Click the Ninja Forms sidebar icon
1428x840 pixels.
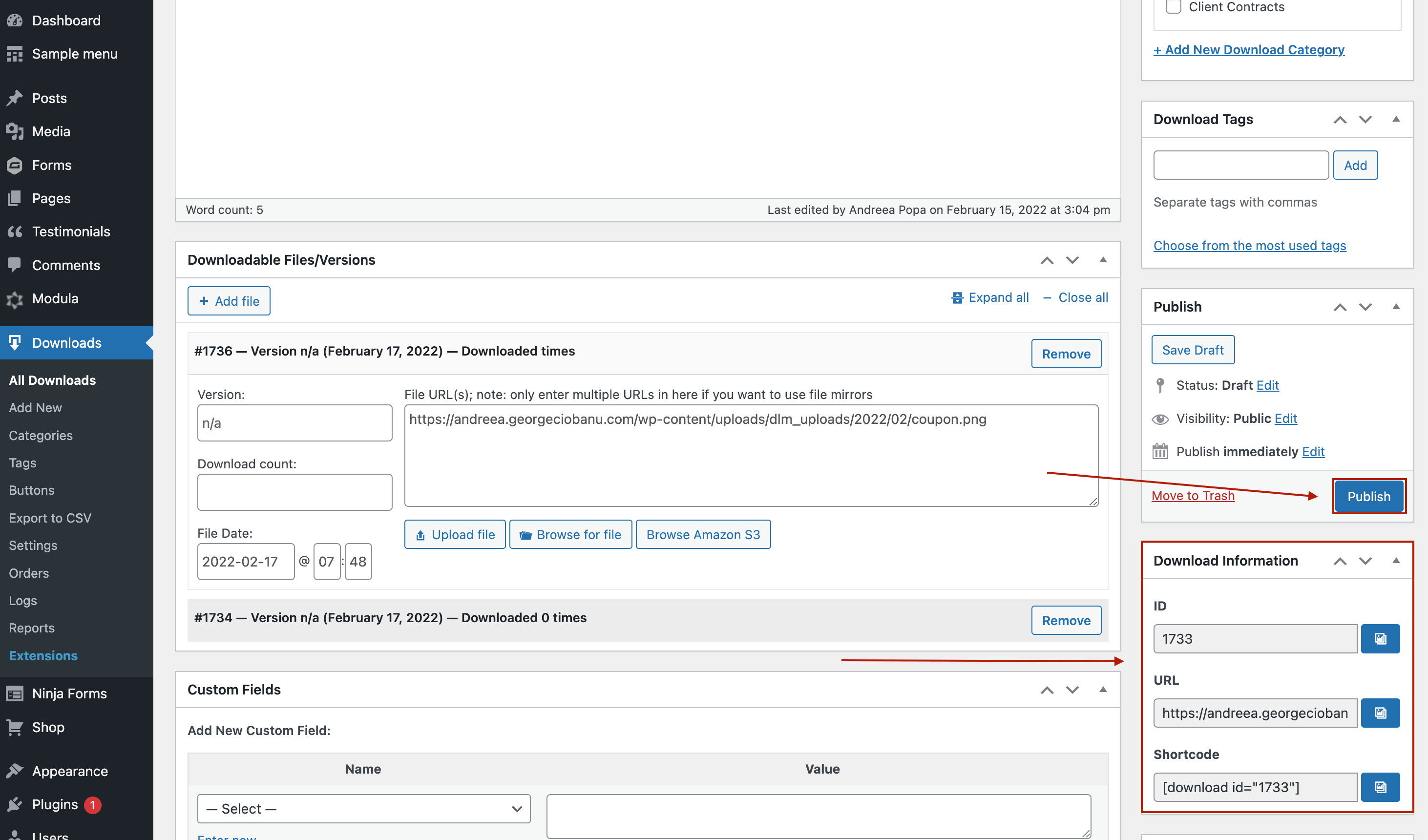coord(16,693)
